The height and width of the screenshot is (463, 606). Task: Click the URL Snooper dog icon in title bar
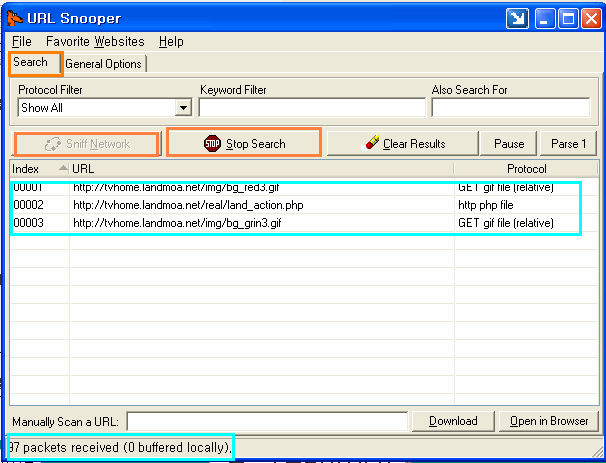15,18
